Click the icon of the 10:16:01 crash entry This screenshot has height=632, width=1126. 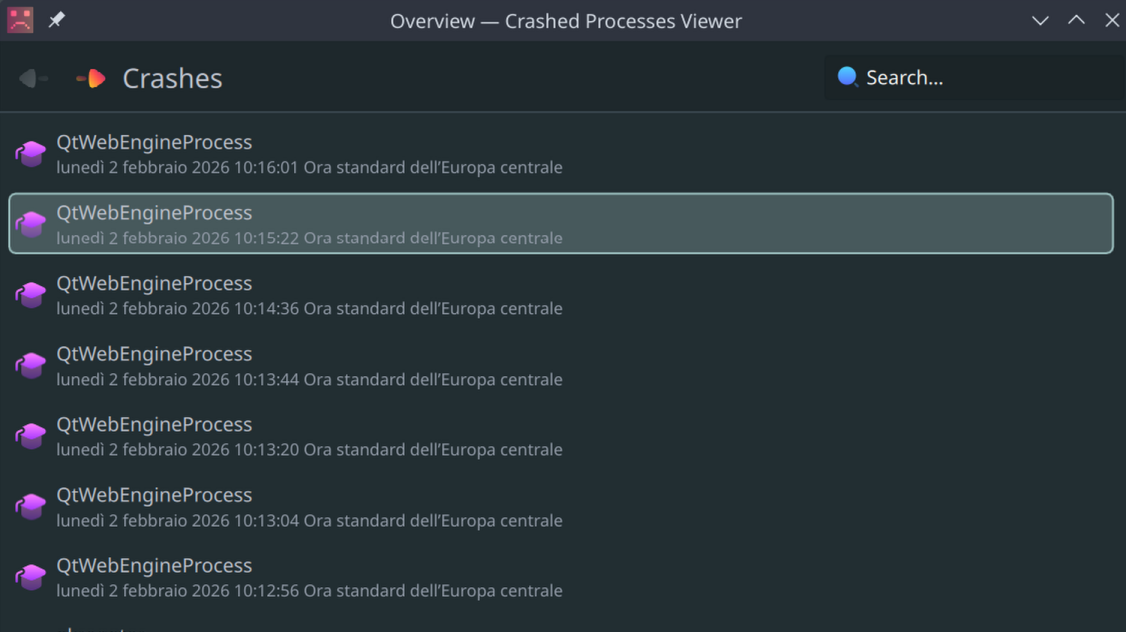31,153
